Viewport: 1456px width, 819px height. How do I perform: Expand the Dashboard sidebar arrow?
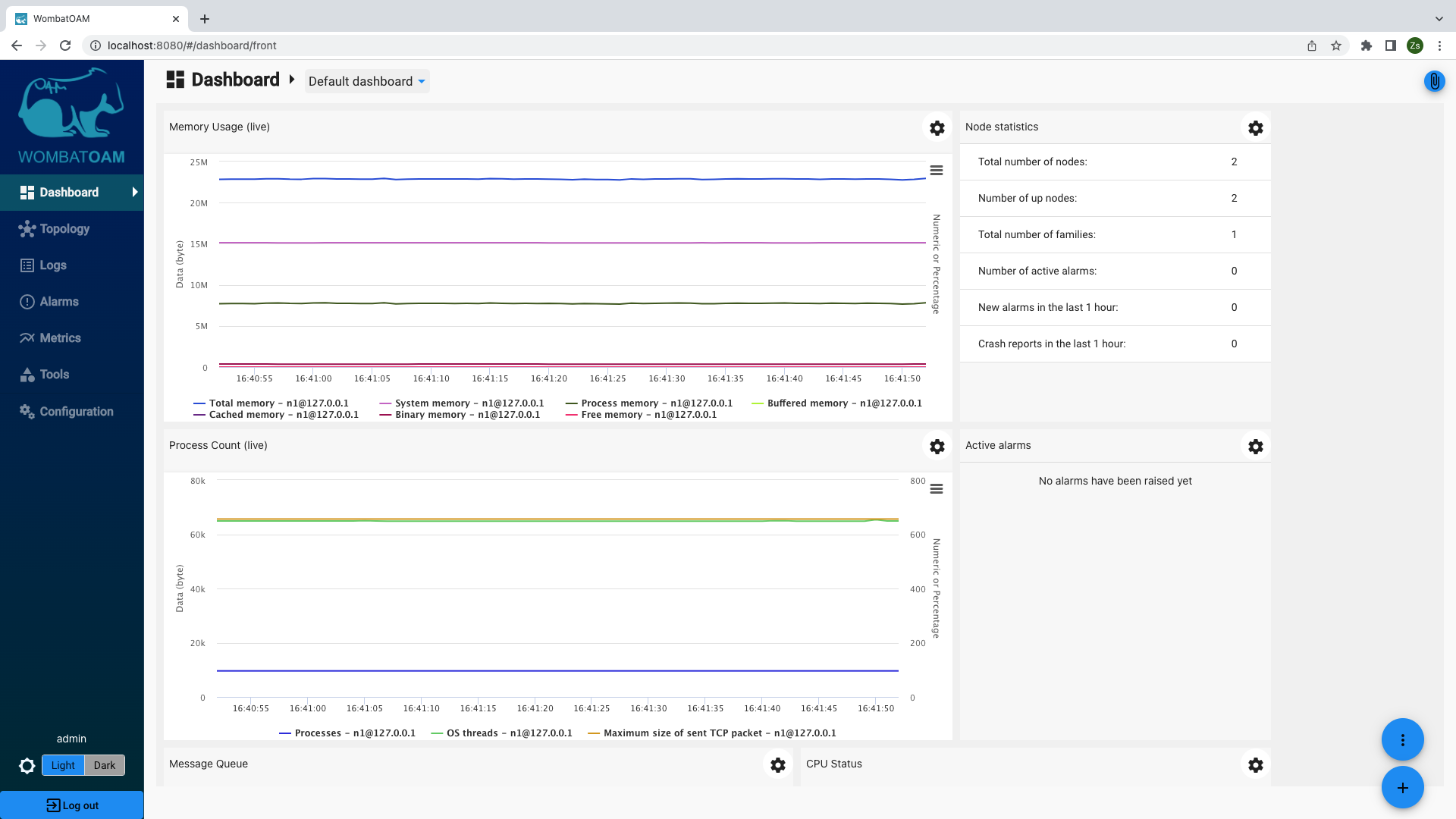(x=135, y=193)
